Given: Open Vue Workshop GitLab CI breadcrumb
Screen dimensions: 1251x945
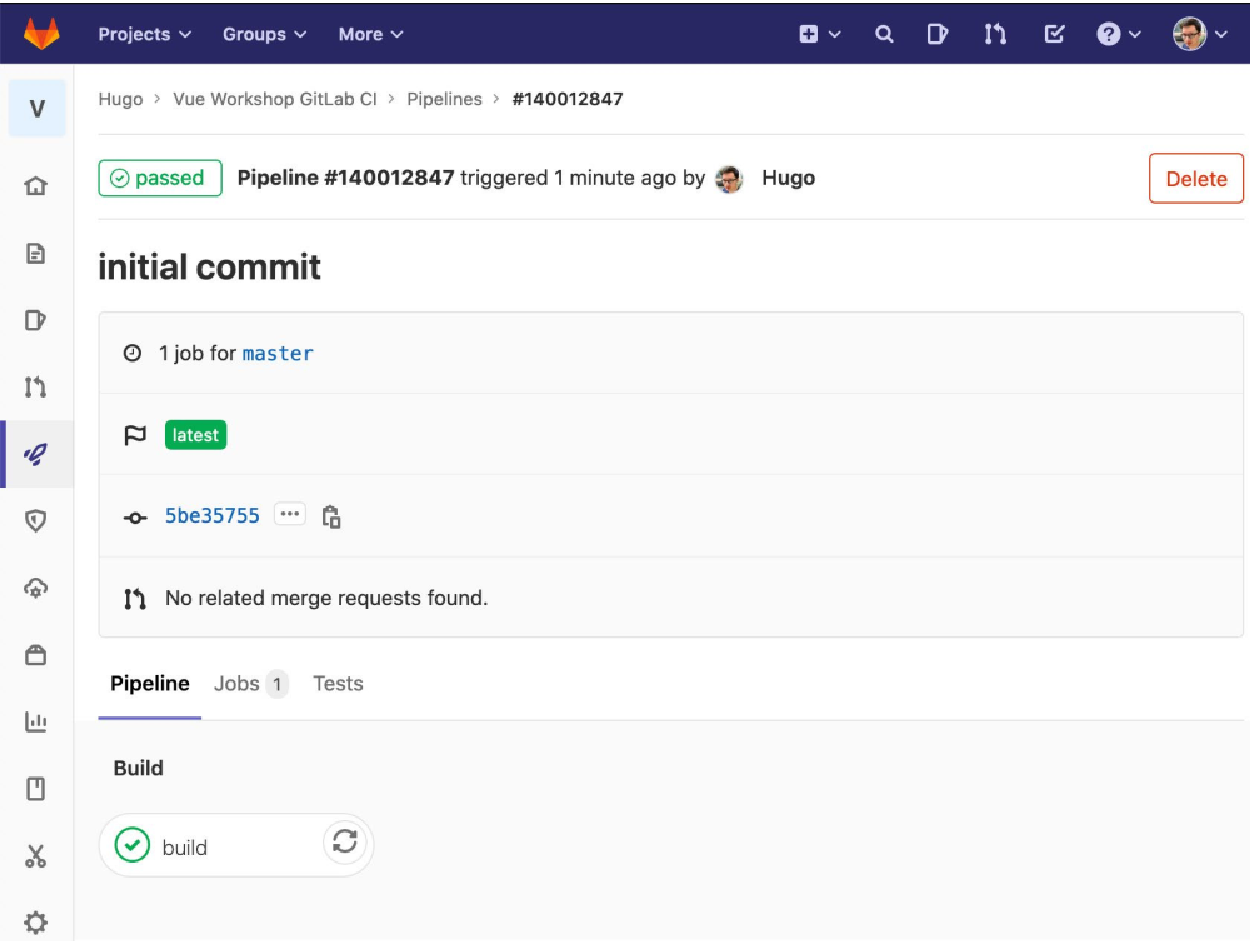Looking at the screenshot, I should point(275,99).
